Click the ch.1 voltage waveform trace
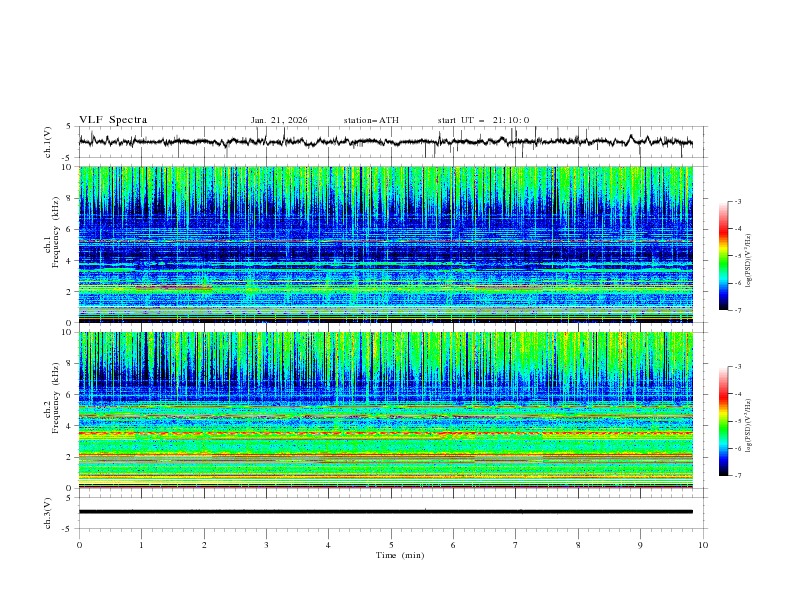The height and width of the screenshot is (612, 792). click(x=385, y=142)
